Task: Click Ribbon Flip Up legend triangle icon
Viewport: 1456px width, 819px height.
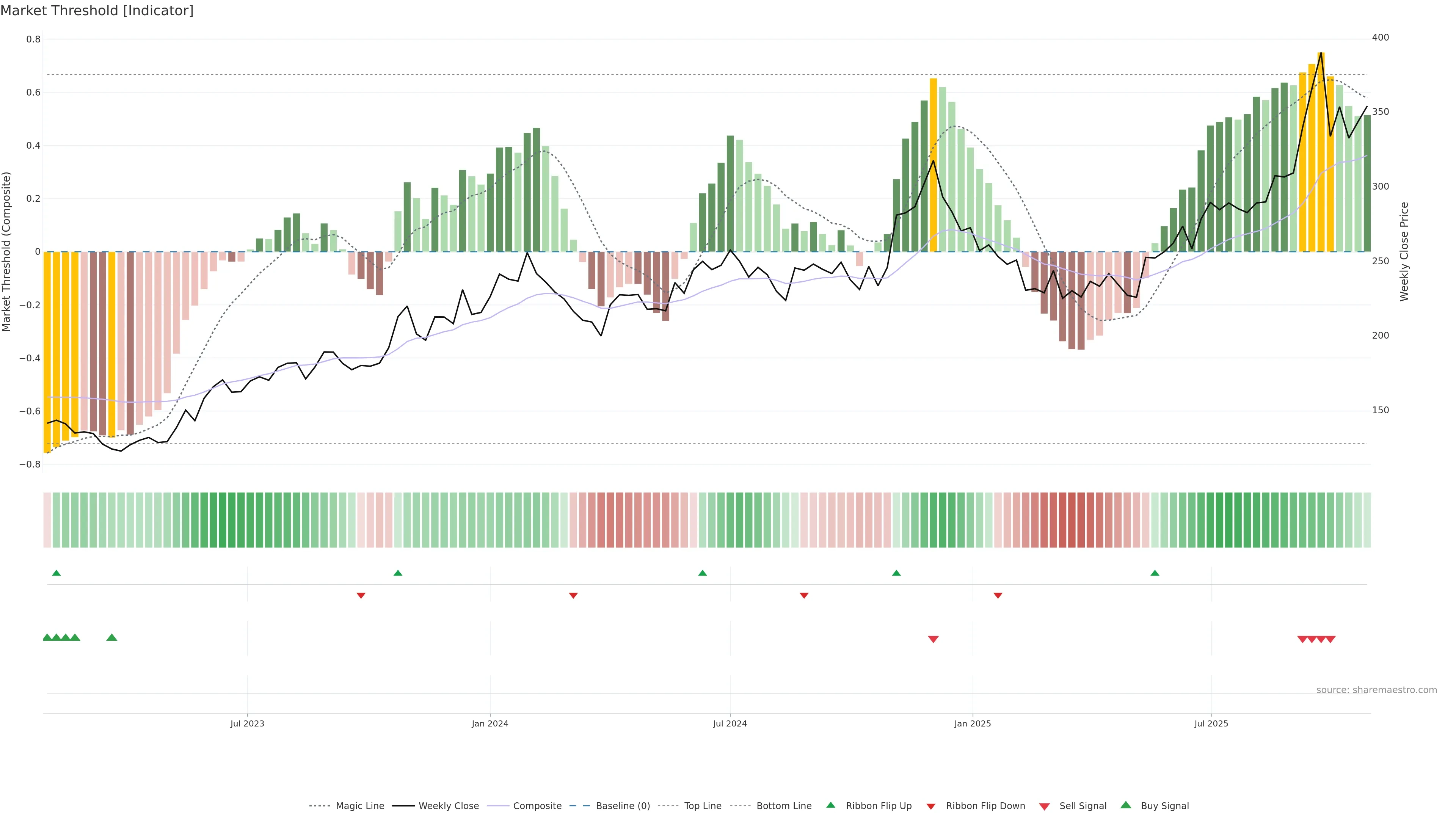Action: [830, 805]
